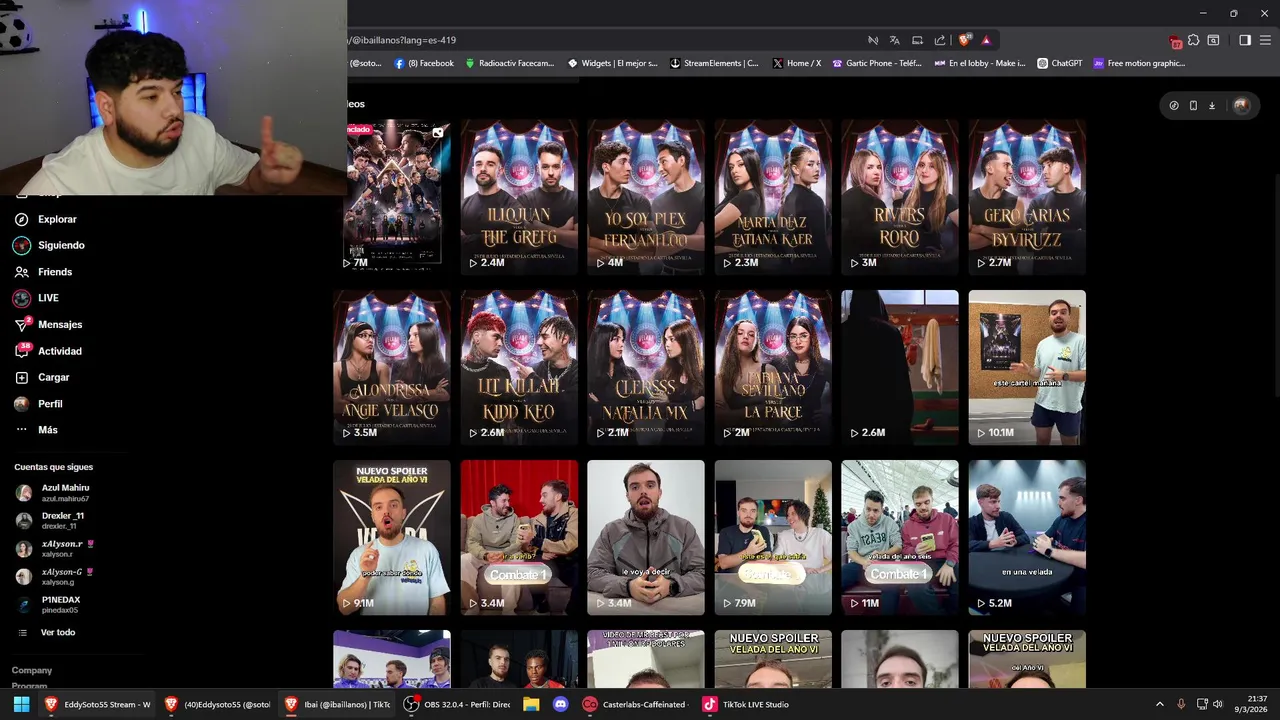1280x720 pixels.
Task: Open the profile avatar at top right
Action: coord(1241,105)
